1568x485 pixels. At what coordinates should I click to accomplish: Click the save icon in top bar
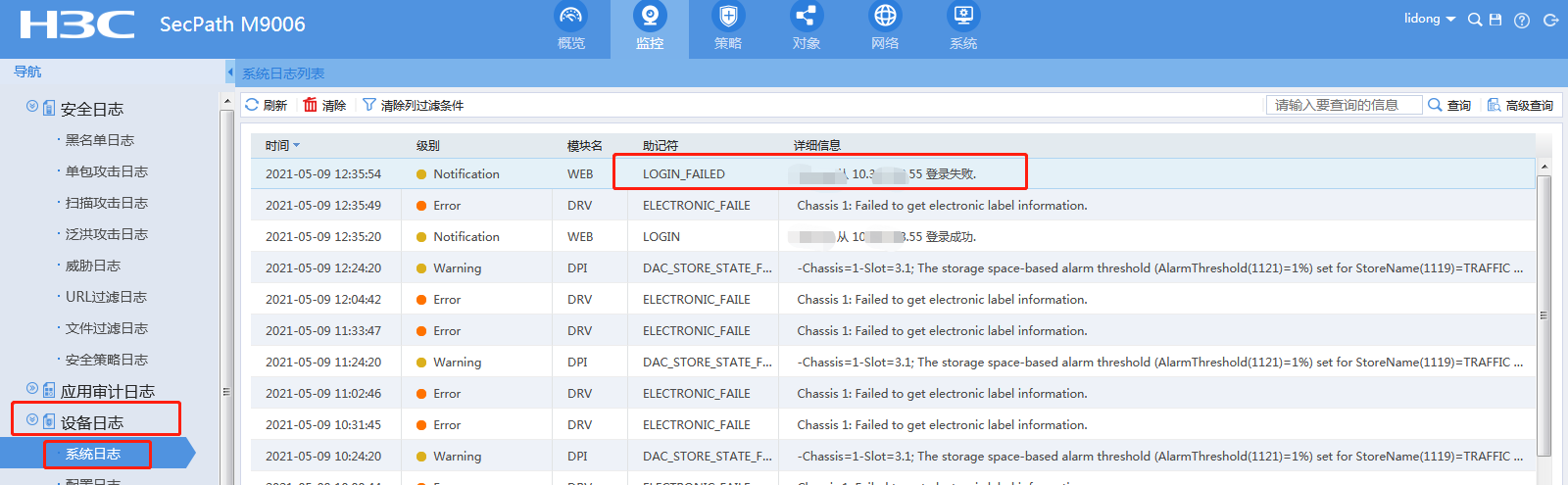[1495, 20]
